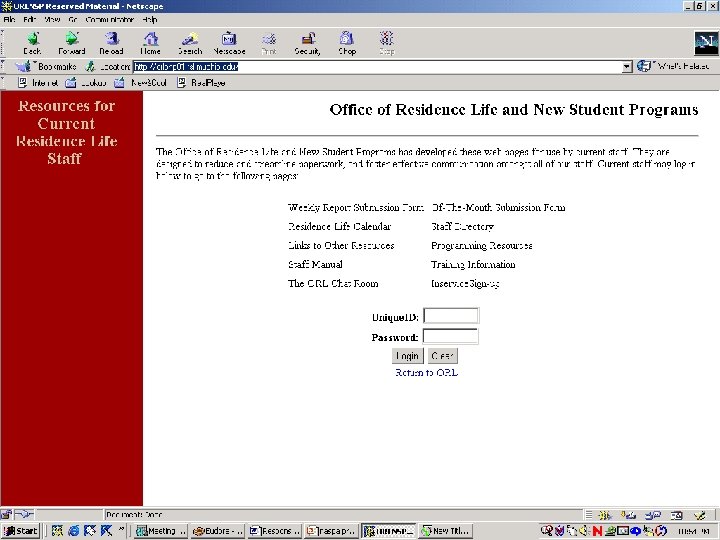Click The ORL Chat Room text

[x=333, y=283]
